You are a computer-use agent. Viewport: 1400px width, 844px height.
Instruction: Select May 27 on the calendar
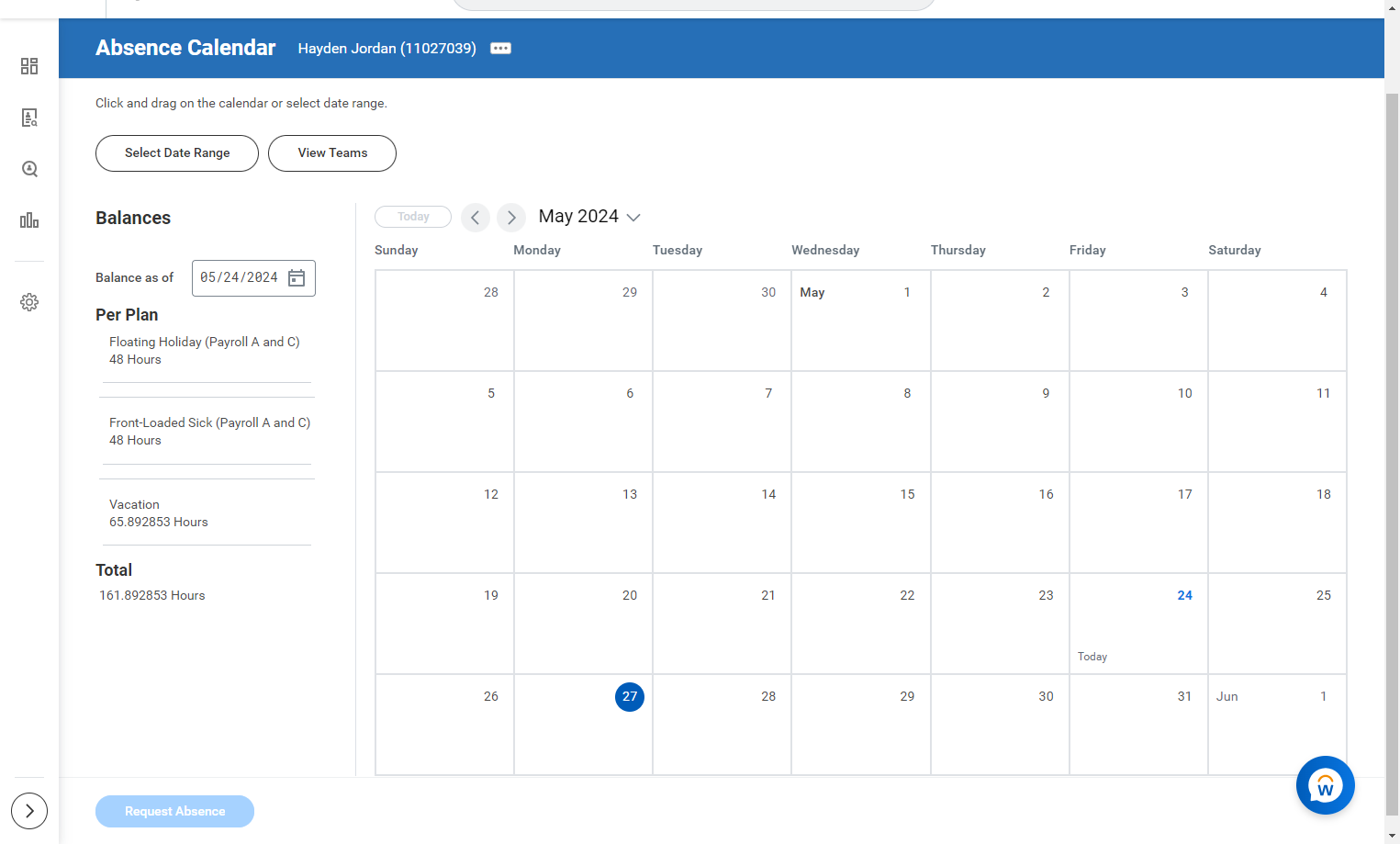pyautogui.click(x=583, y=725)
